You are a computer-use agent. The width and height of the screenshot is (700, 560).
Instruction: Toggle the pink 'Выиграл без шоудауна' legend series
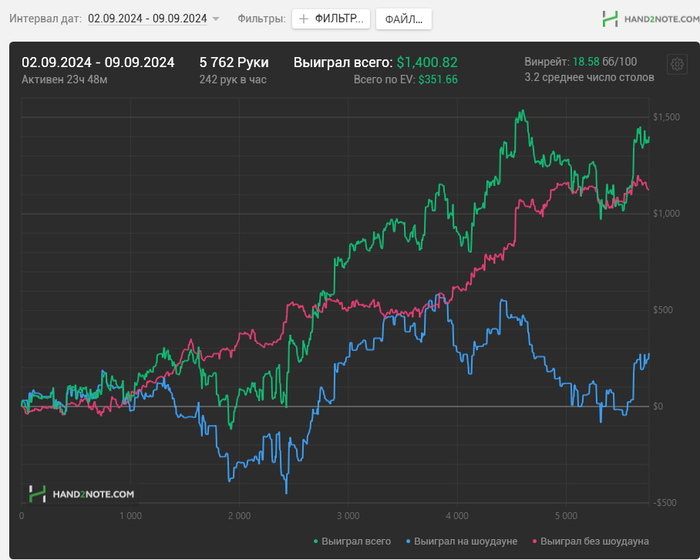(x=593, y=541)
